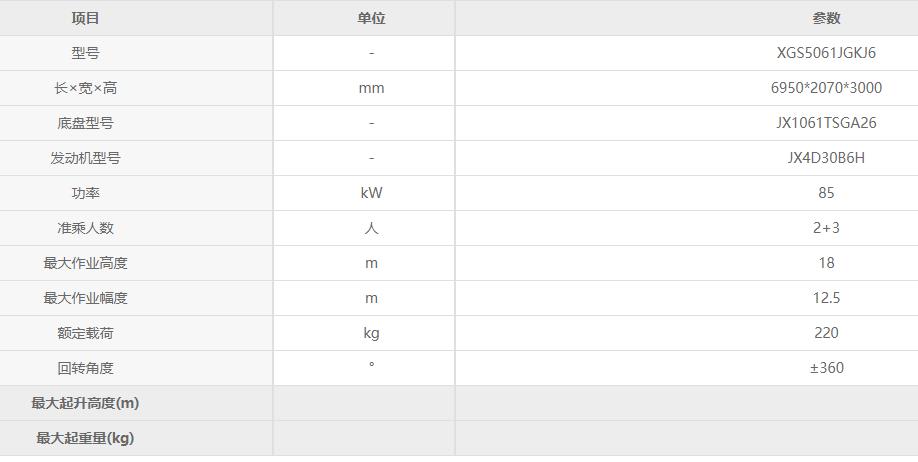Click the mm unit cell
This screenshot has height=462, width=918.
pos(371,88)
